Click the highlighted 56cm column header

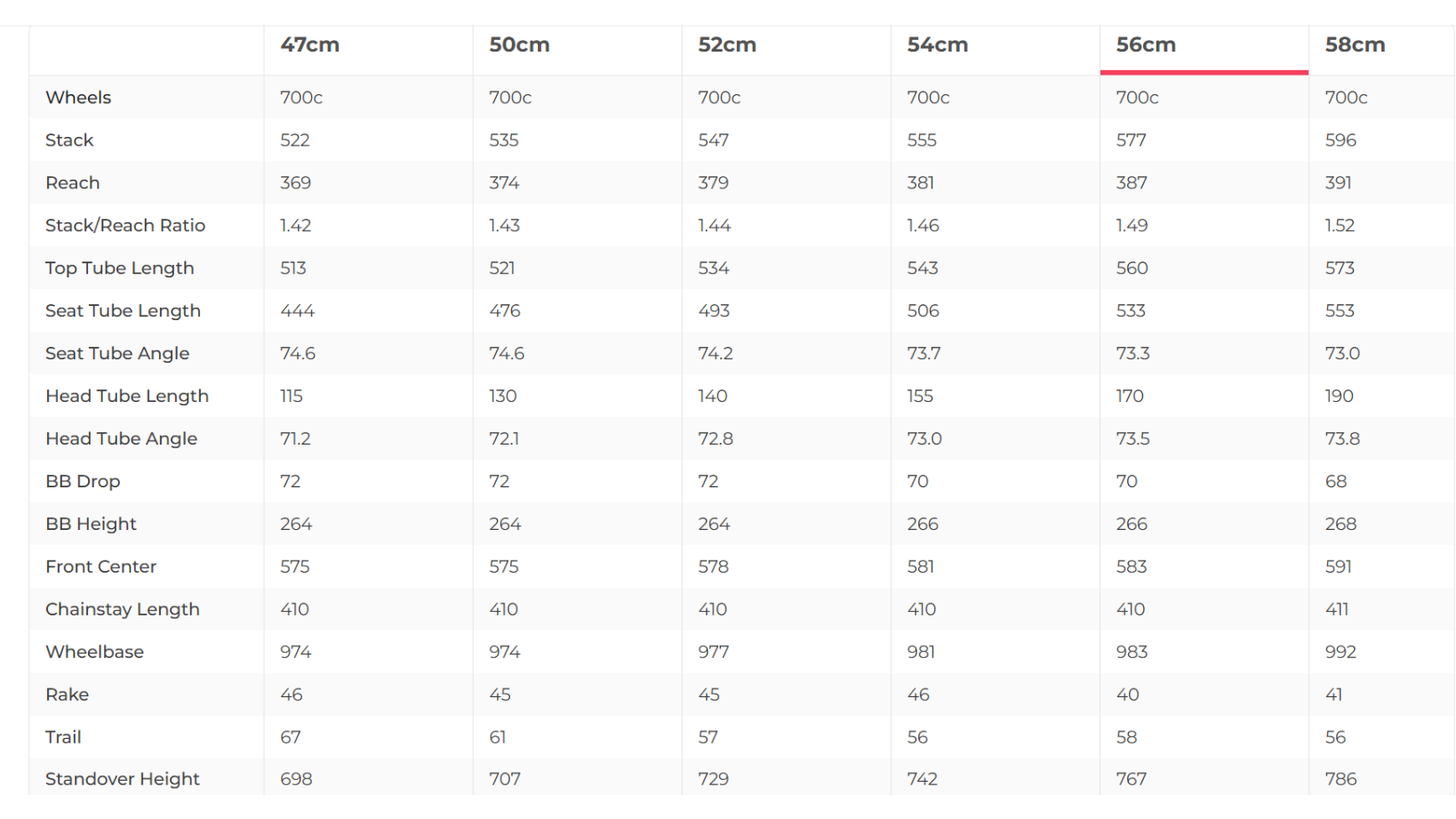click(1146, 45)
